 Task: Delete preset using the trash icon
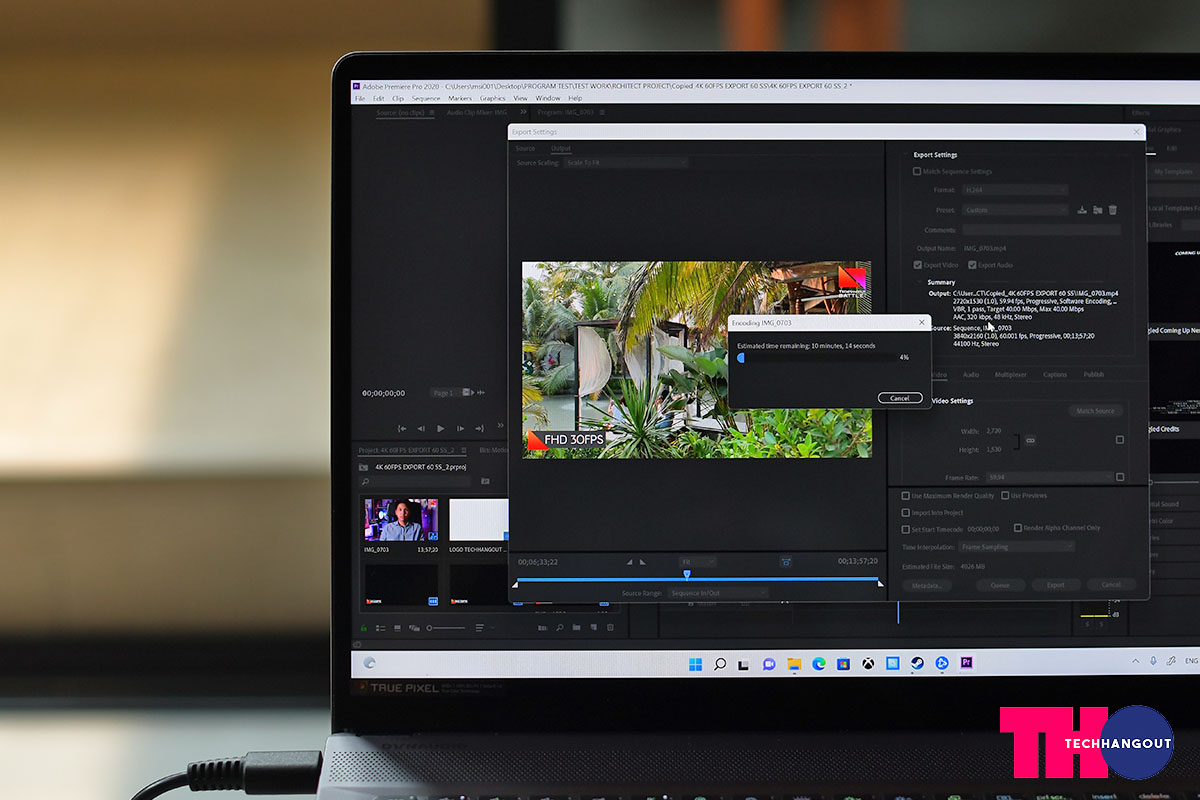[1112, 210]
